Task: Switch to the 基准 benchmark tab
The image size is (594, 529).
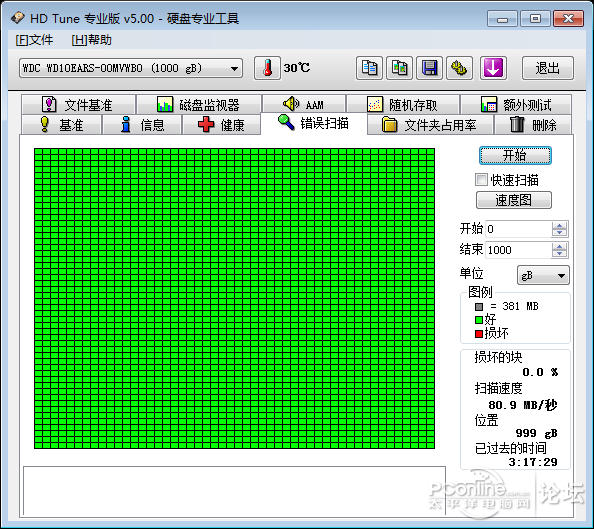Action: click(x=62, y=125)
